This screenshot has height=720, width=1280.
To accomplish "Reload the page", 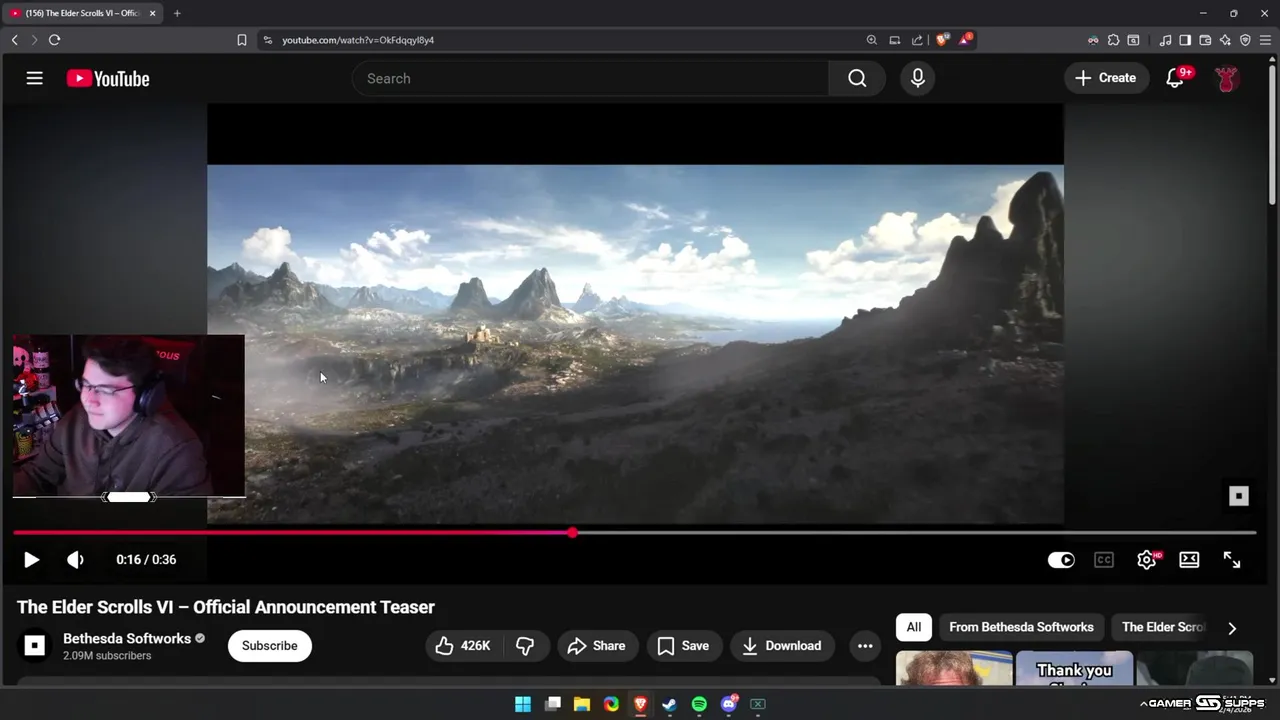I will [x=54, y=40].
